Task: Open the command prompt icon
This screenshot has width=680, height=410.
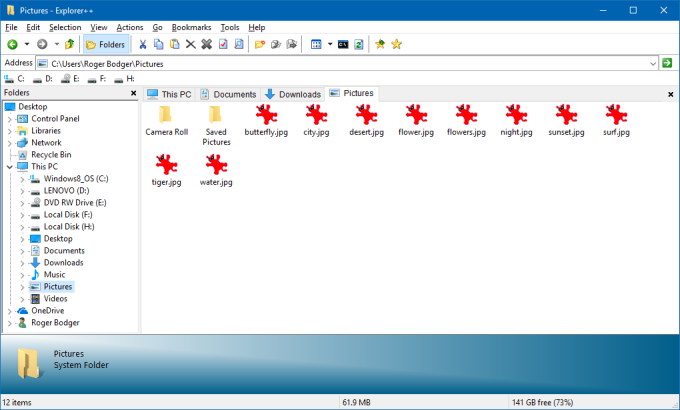Action: (x=343, y=44)
